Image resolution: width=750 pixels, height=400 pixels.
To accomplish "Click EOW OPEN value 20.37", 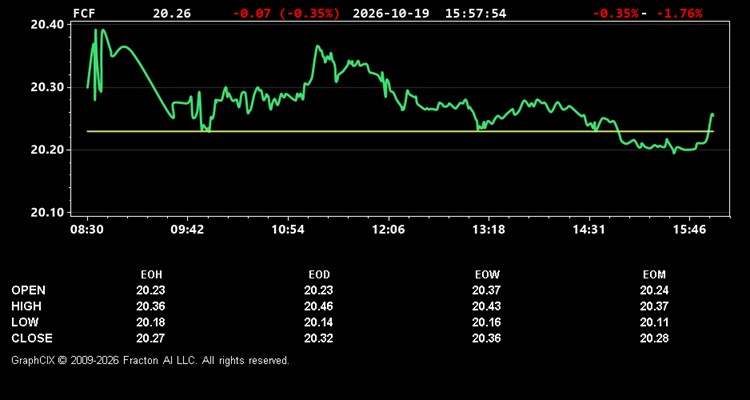I will point(486,290).
